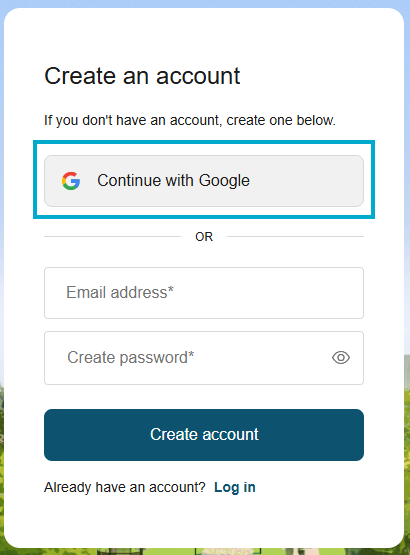Image resolution: width=410 pixels, height=555 pixels.
Task: Click "Create account" text on dark button
Action: [204, 435]
